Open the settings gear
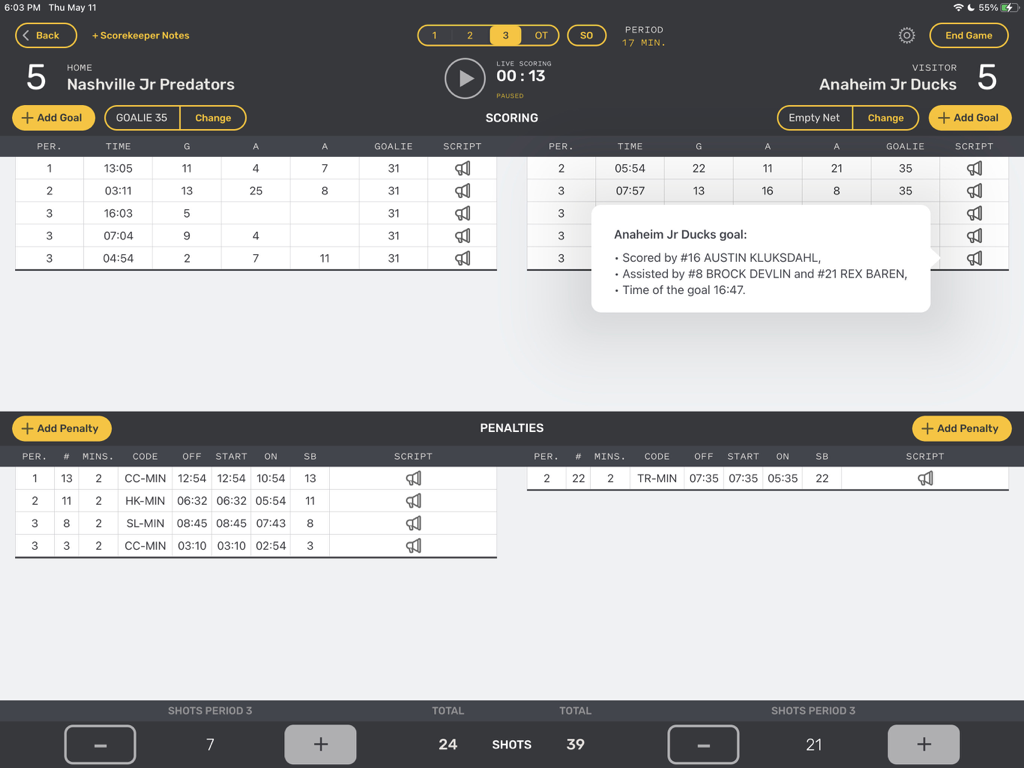The width and height of the screenshot is (1024, 768). 906,35
